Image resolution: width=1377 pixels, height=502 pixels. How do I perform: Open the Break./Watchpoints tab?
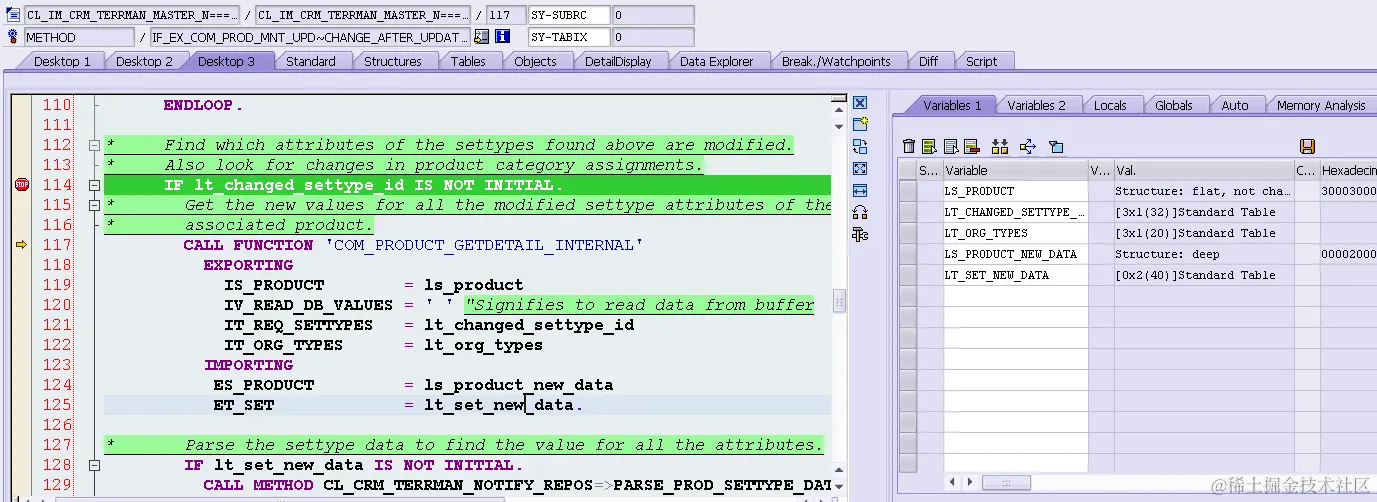[836, 61]
